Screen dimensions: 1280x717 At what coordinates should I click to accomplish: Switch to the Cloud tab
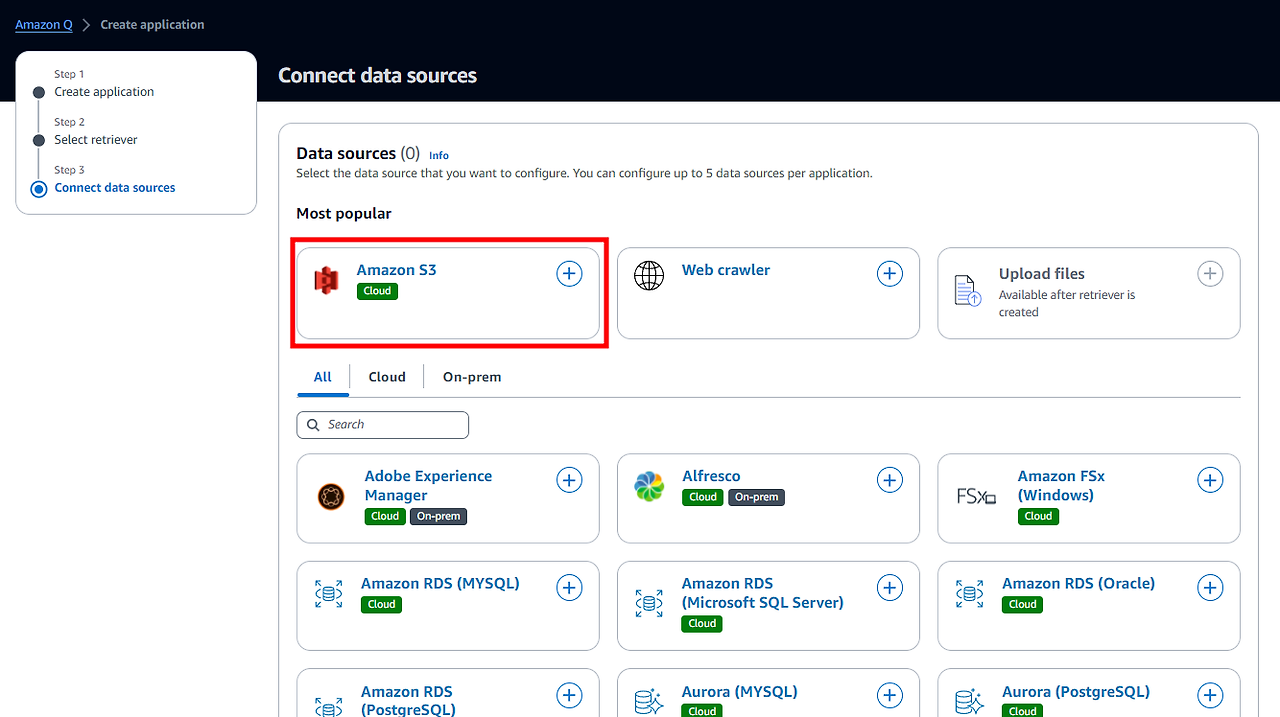(x=387, y=377)
